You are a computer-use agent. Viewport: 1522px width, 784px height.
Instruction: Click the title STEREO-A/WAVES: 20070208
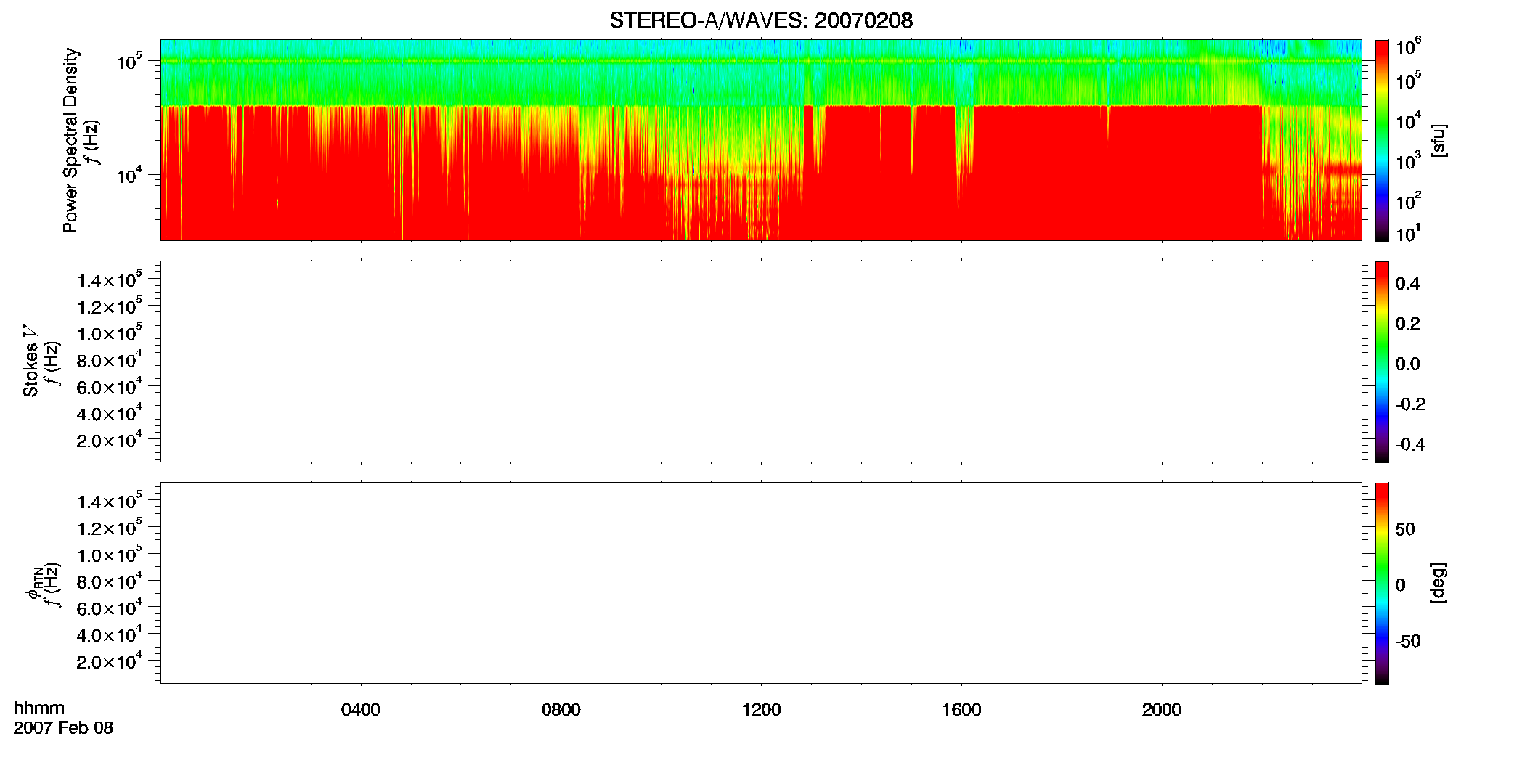[761, 20]
